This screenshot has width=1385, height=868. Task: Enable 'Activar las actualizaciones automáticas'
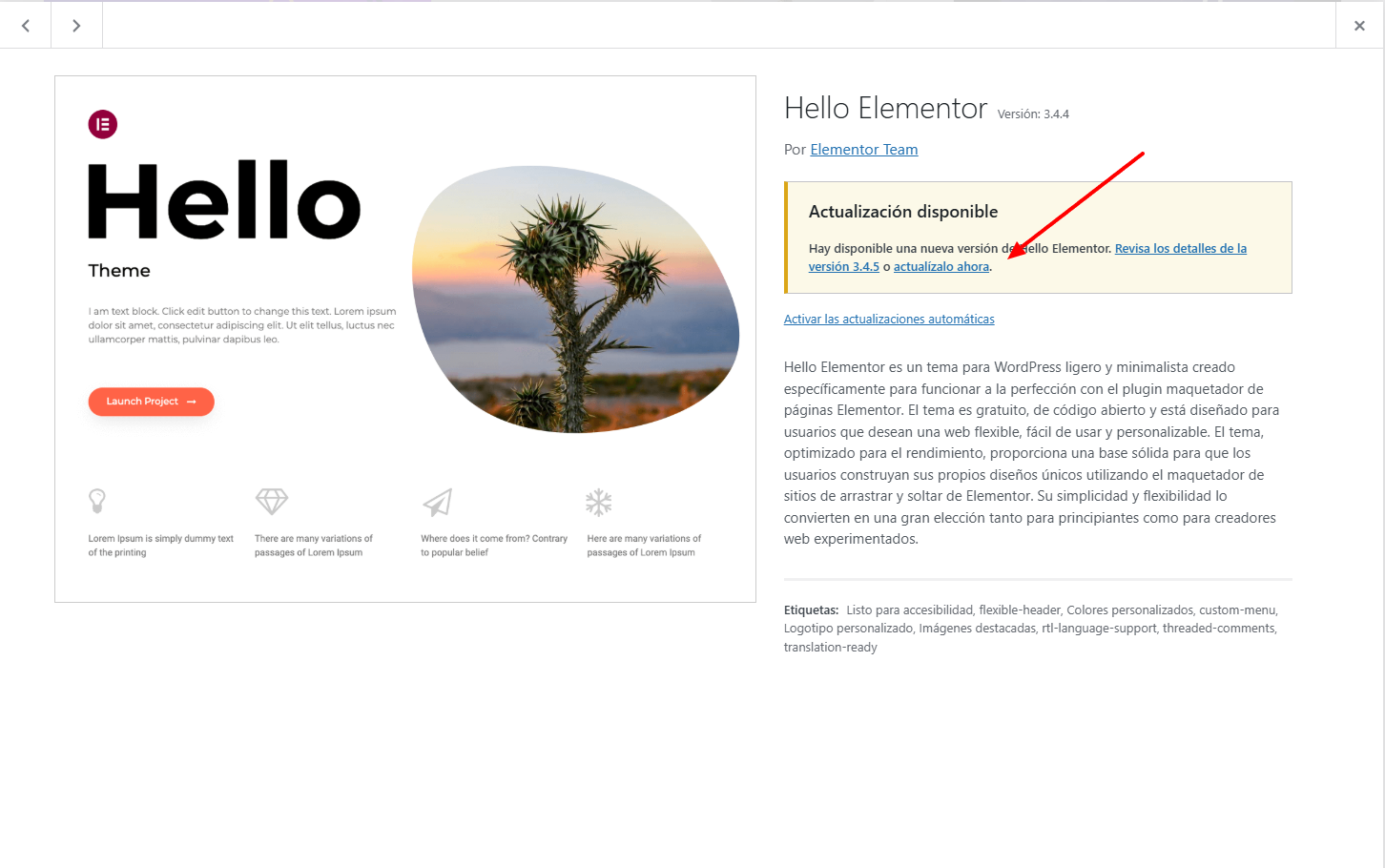coord(889,320)
